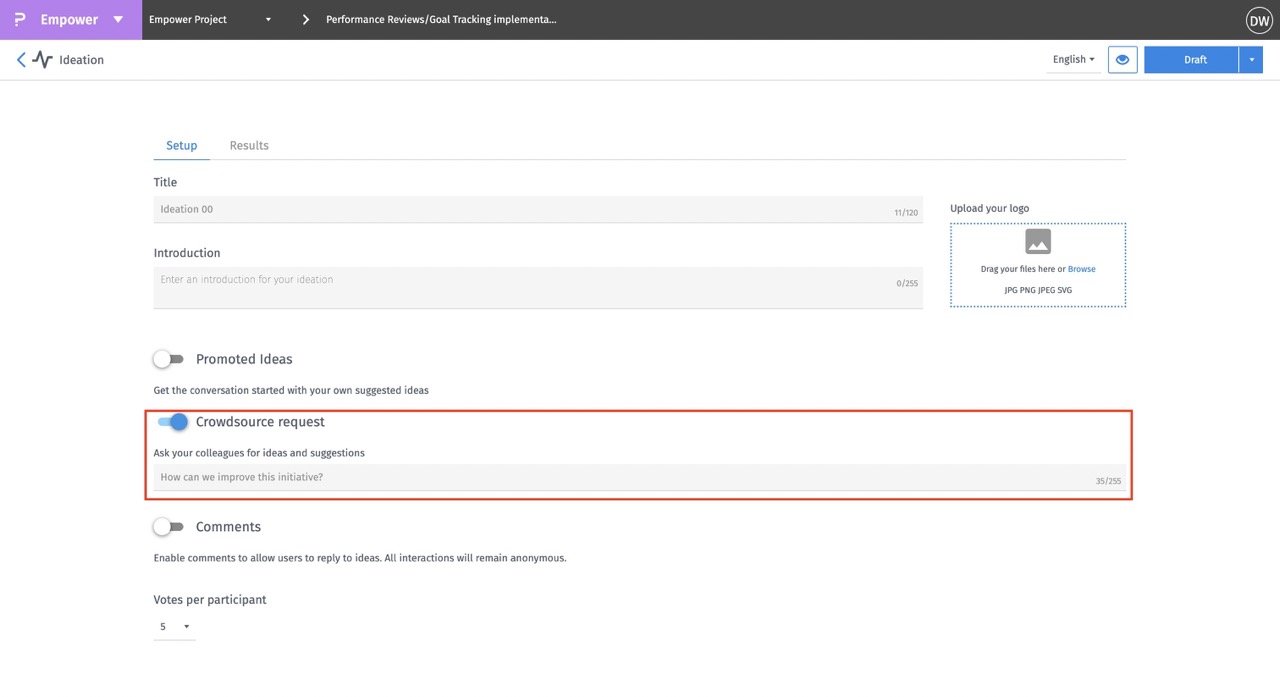Click the Ideation pulse icon
This screenshot has width=1280, height=697.
coord(42,60)
